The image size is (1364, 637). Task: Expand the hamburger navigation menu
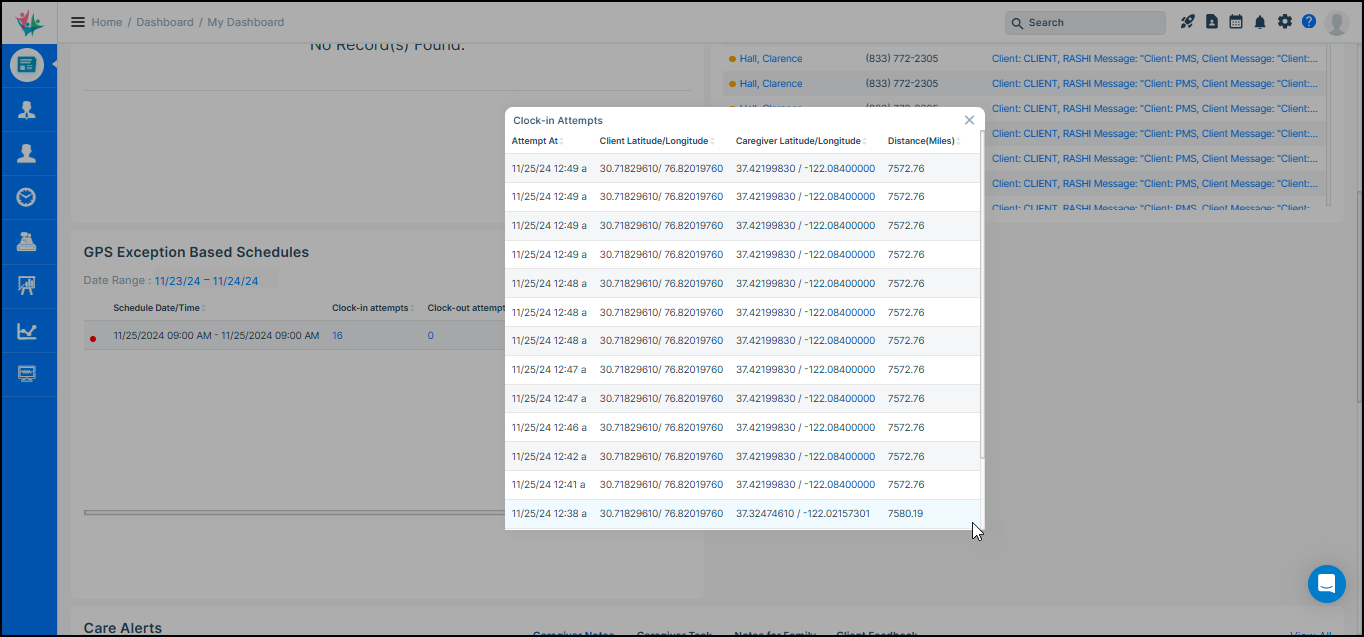click(x=77, y=21)
